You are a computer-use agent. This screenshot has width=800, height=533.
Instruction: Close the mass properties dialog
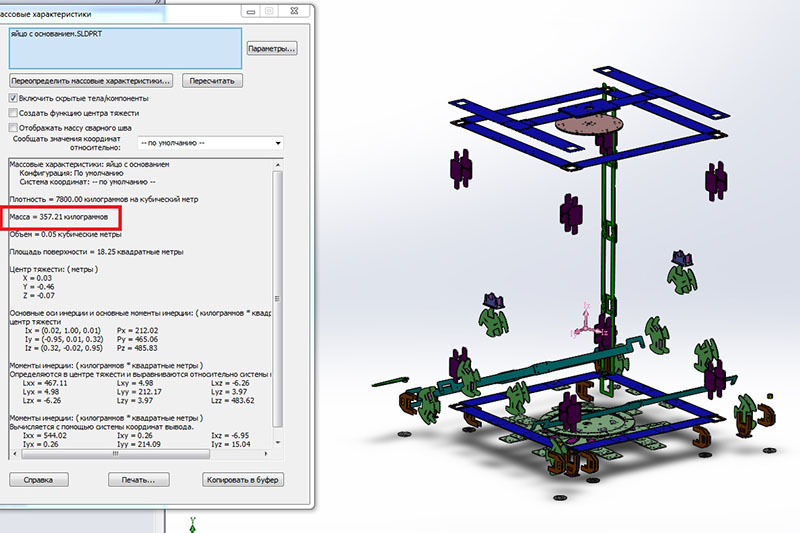[294, 11]
